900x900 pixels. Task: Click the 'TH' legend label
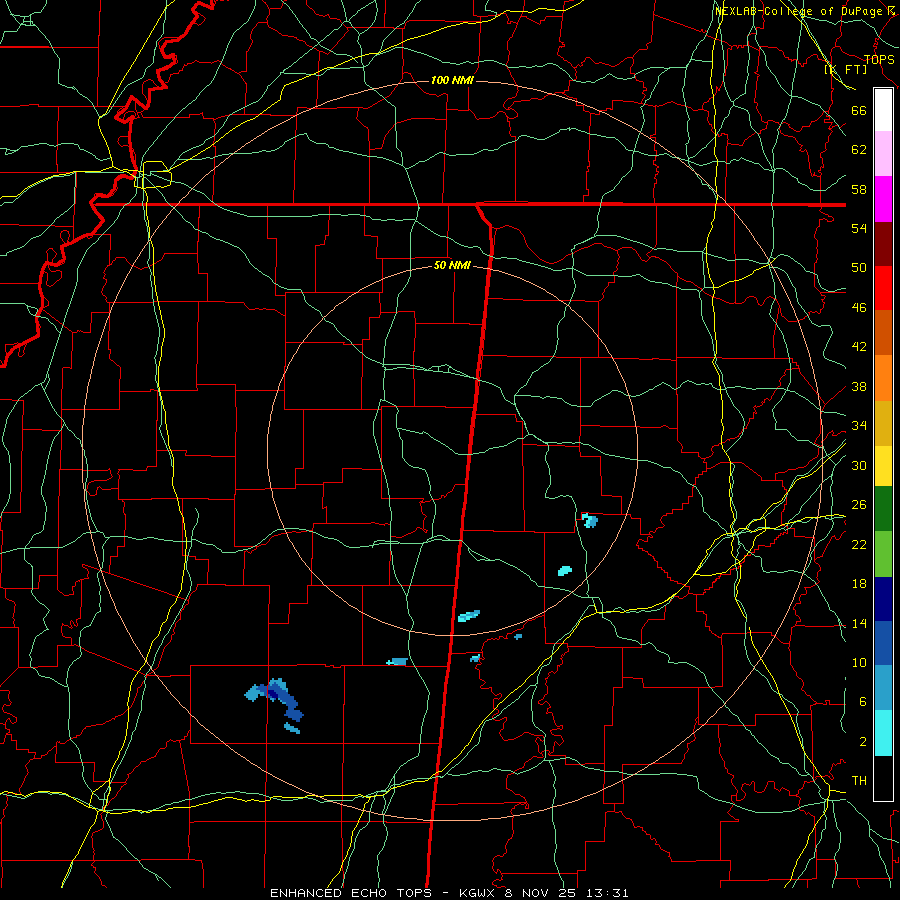(859, 781)
